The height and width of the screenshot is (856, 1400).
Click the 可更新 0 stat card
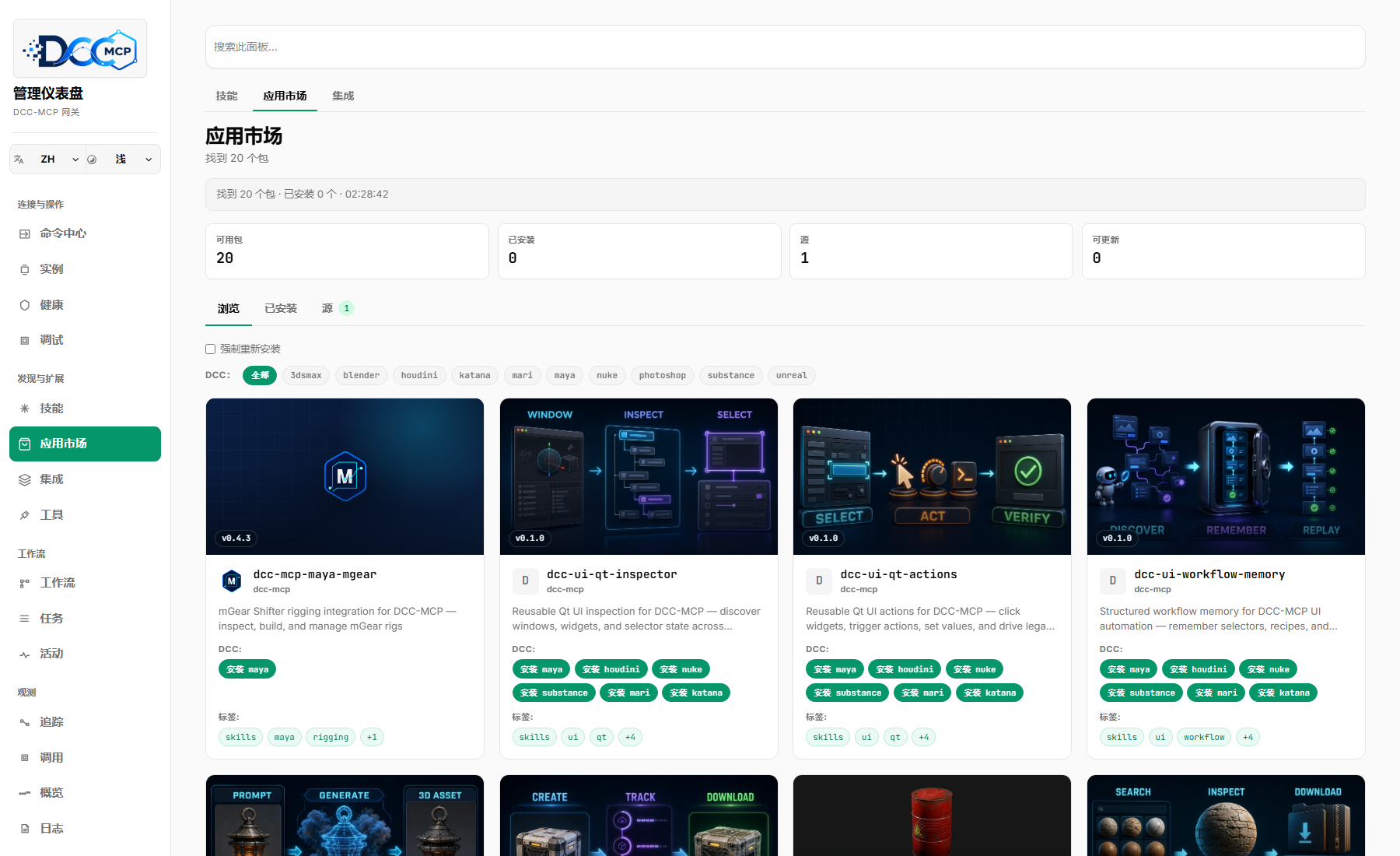(x=1223, y=251)
